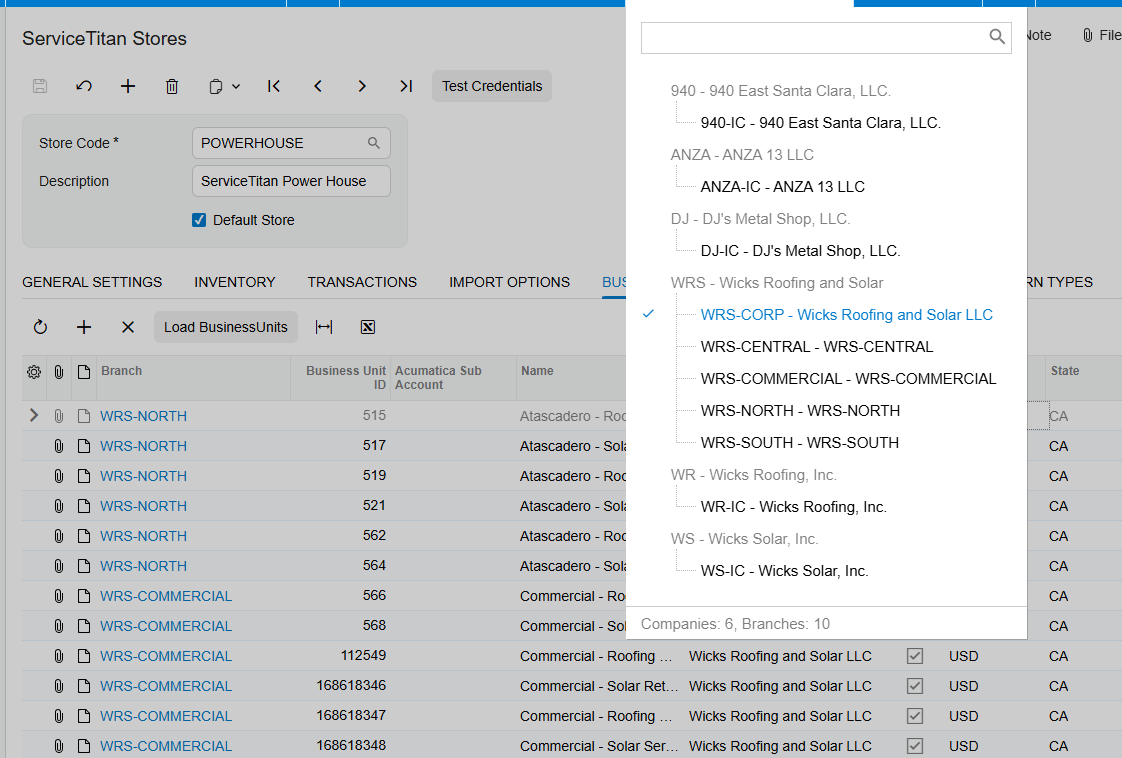This screenshot has width=1122, height=758.
Task: Click the Commercial - Solar Ret… name cell
Action: pos(599,686)
